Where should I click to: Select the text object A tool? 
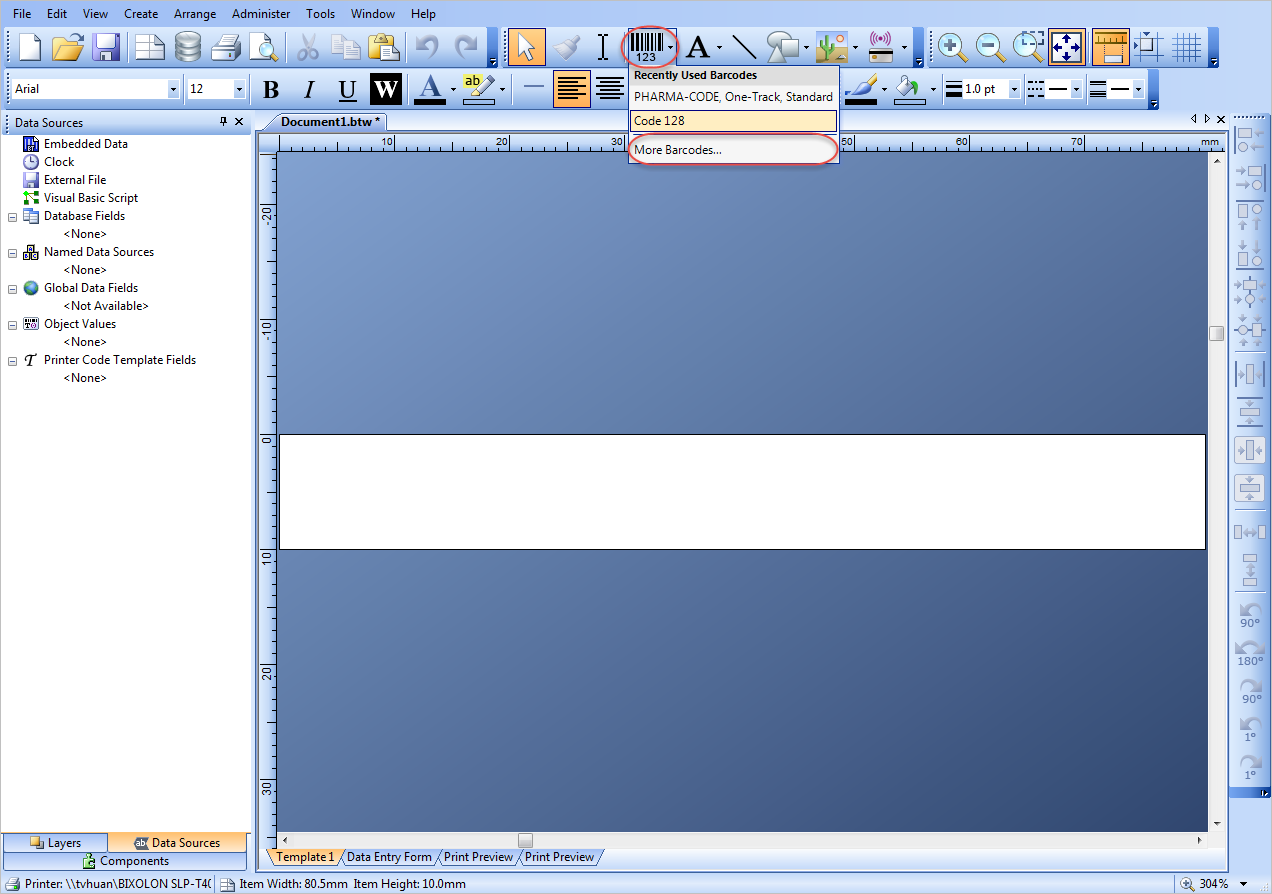698,47
